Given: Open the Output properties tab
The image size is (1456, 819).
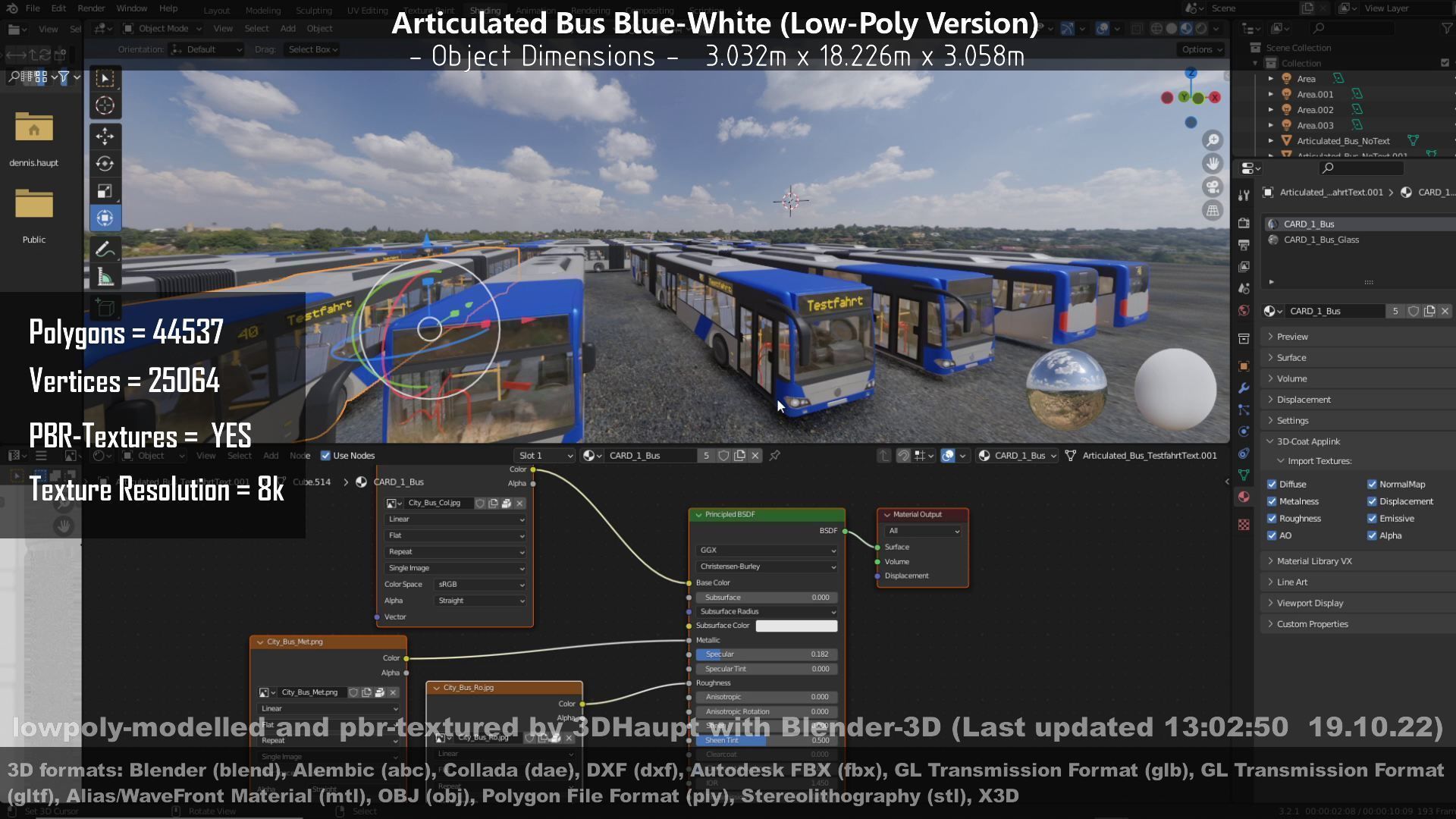Looking at the screenshot, I should [1244, 245].
